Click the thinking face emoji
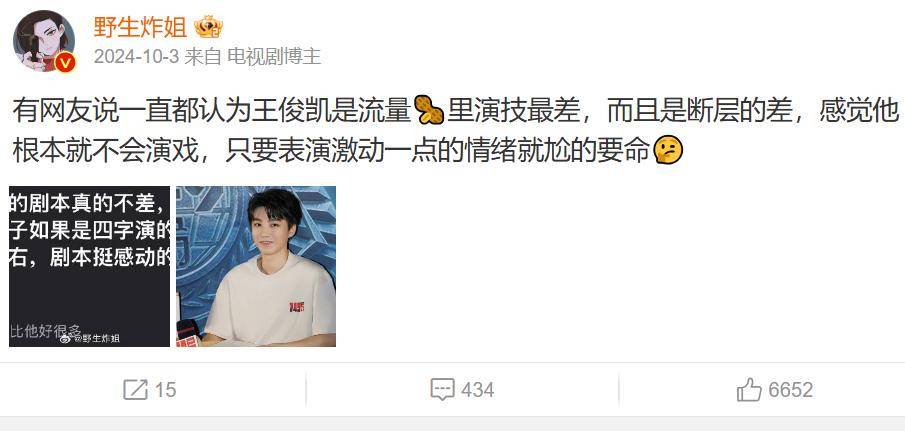Viewport: 905px width, 431px height. pos(668,151)
